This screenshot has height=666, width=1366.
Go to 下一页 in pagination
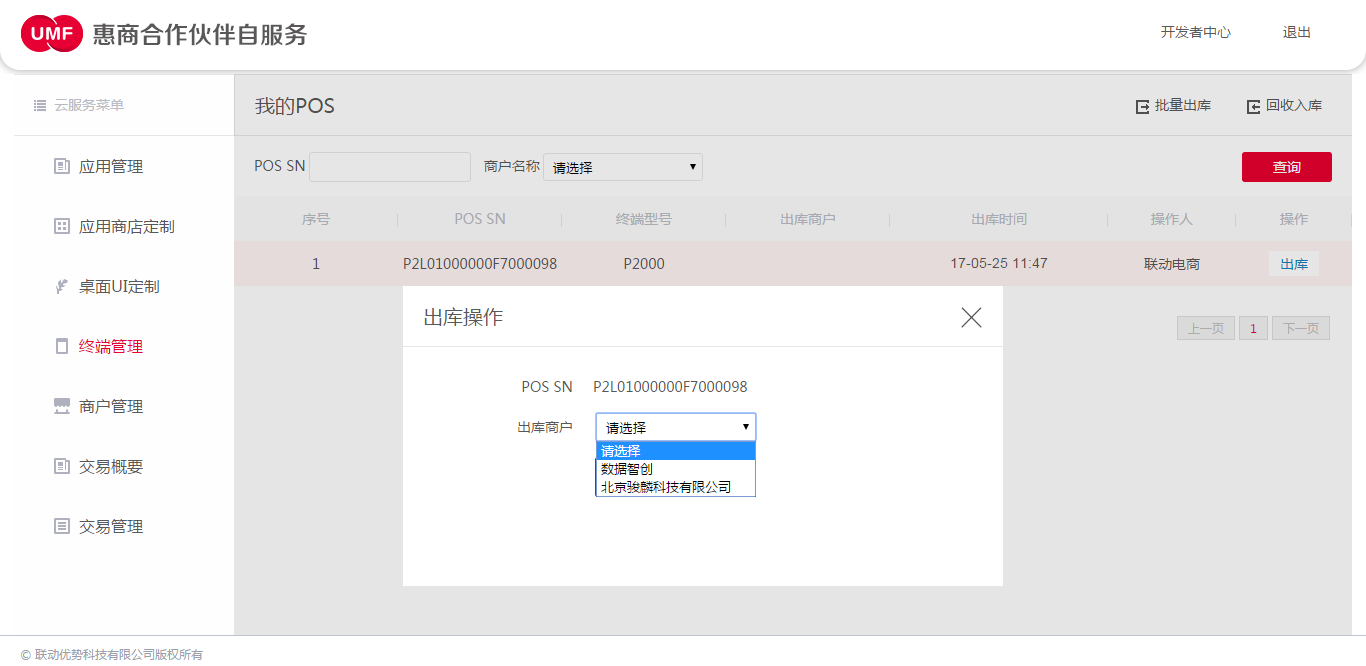(1300, 328)
